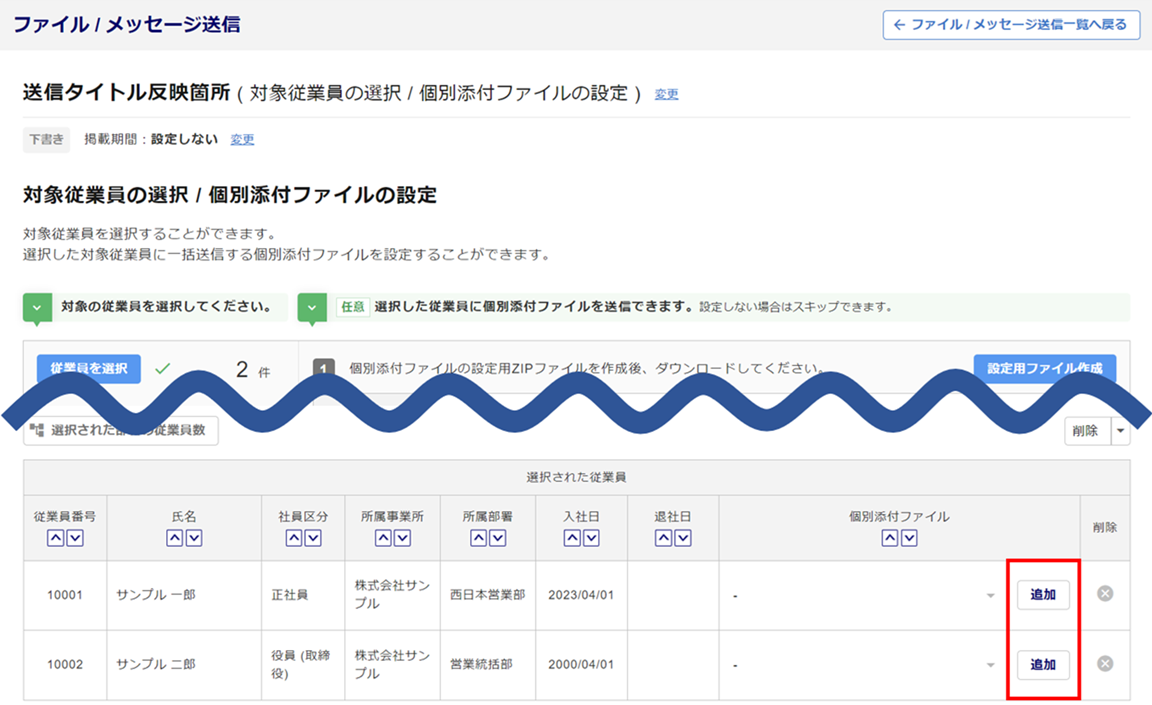Sort name (氏名) column ascending
The height and width of the screenshot is (705, 1152).
175,538
